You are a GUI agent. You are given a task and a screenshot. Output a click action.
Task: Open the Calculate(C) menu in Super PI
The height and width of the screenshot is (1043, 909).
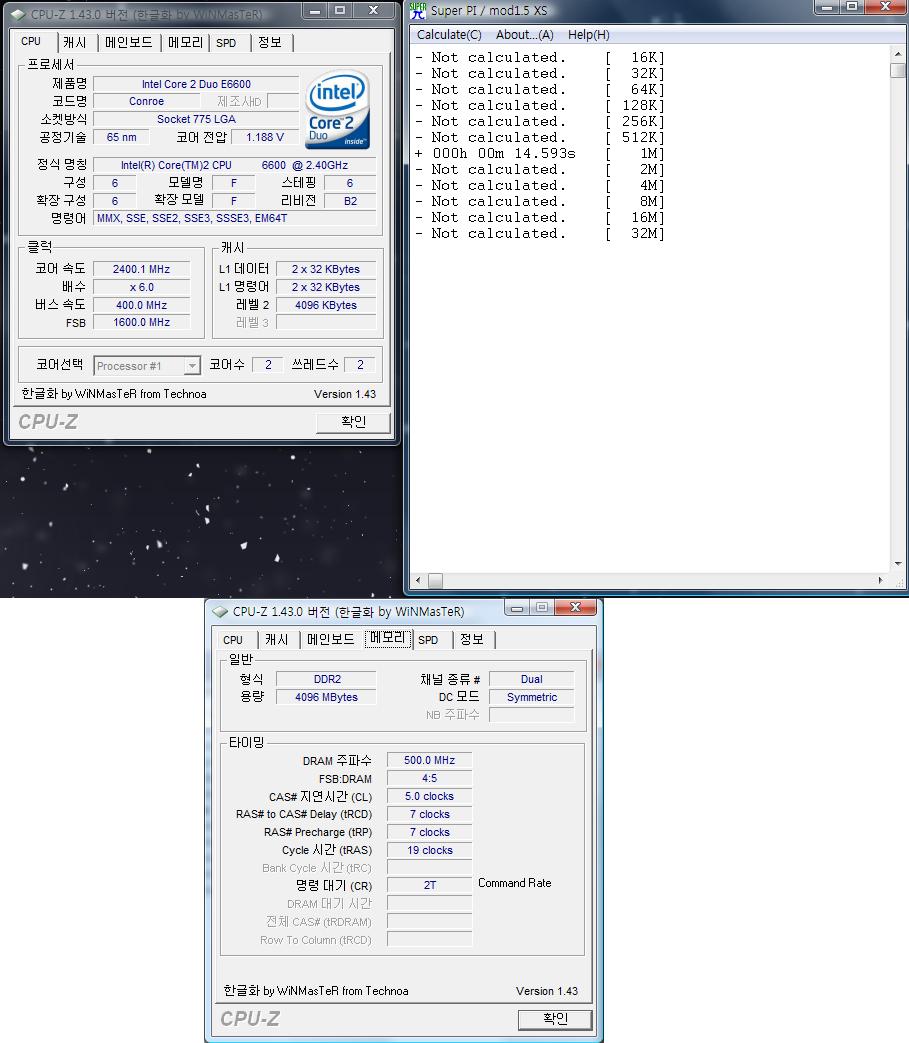tap(449, 35)
